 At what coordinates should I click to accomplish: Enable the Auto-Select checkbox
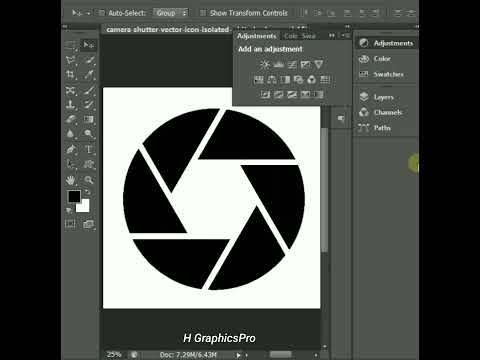coord(101,13)
